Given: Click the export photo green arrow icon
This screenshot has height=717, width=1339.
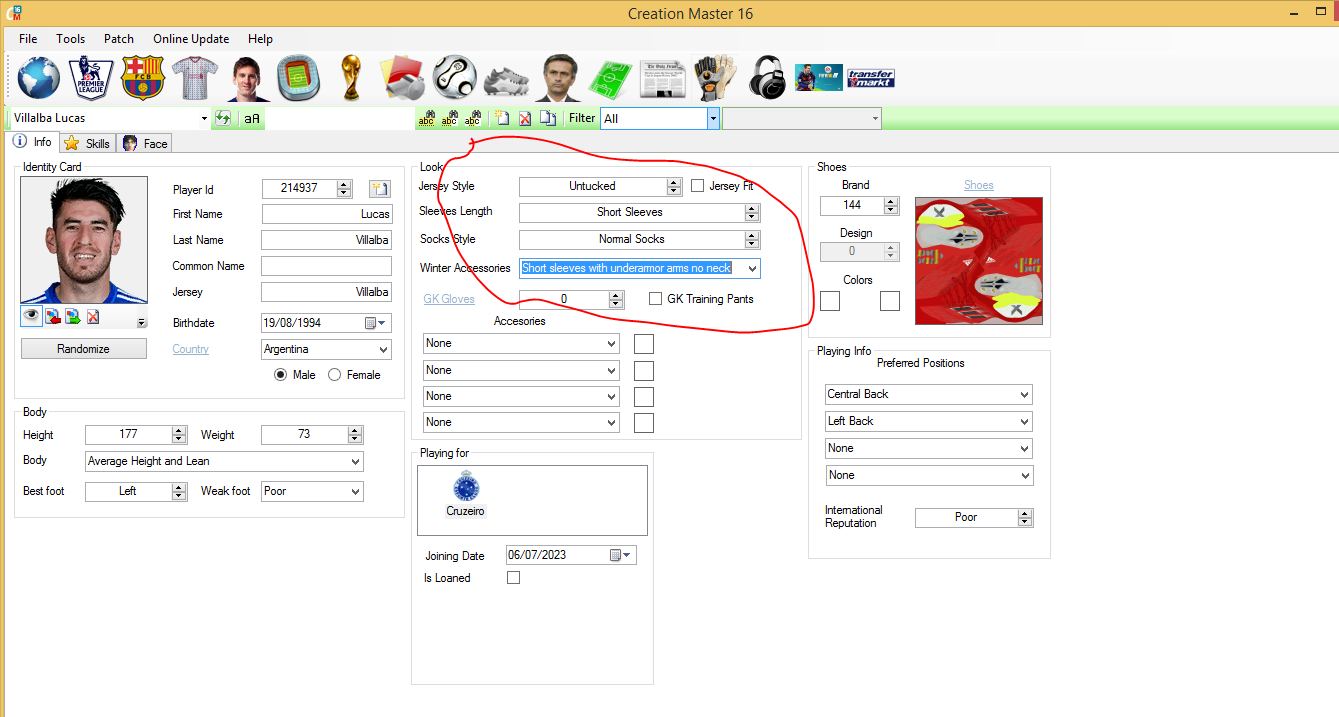Looking at the screenshot, I should point(73,316).
